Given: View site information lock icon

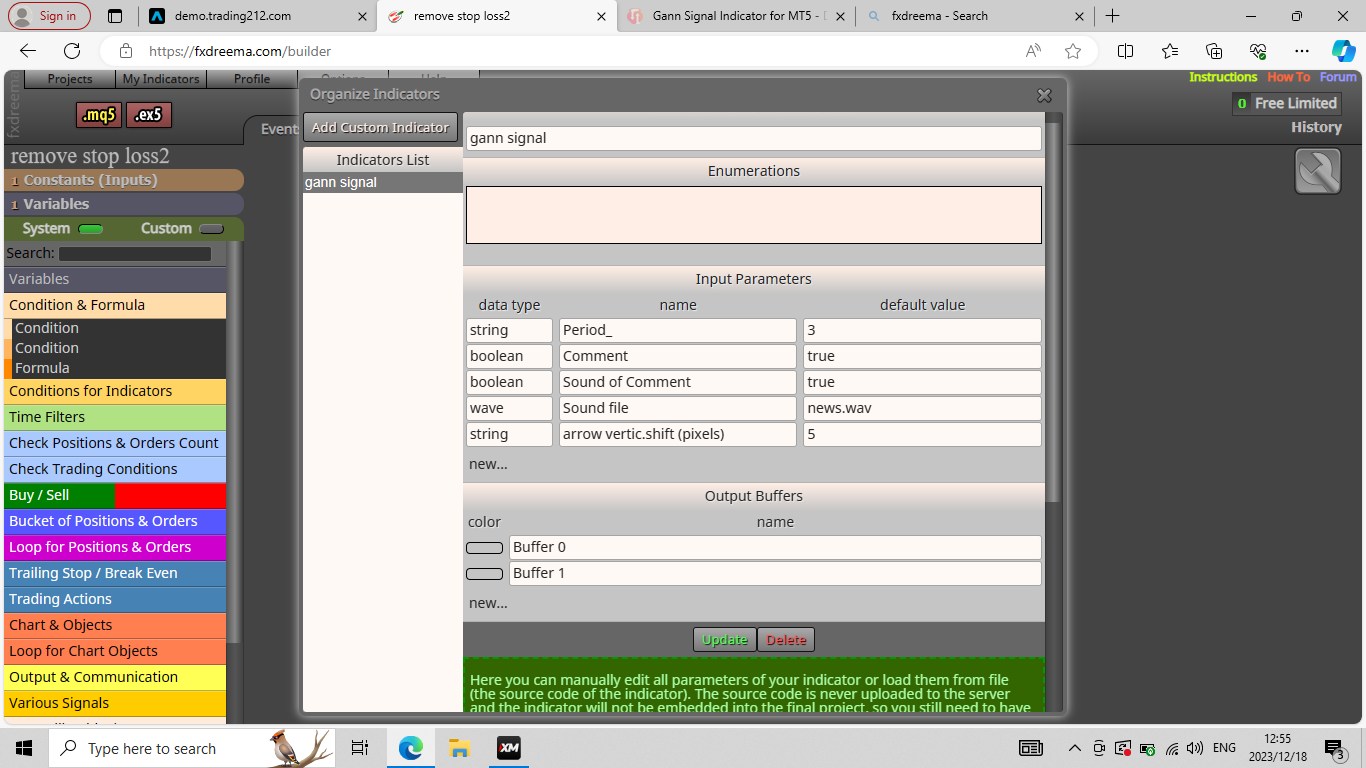Looking at the screenshot, I should click(x=125, y=51).
